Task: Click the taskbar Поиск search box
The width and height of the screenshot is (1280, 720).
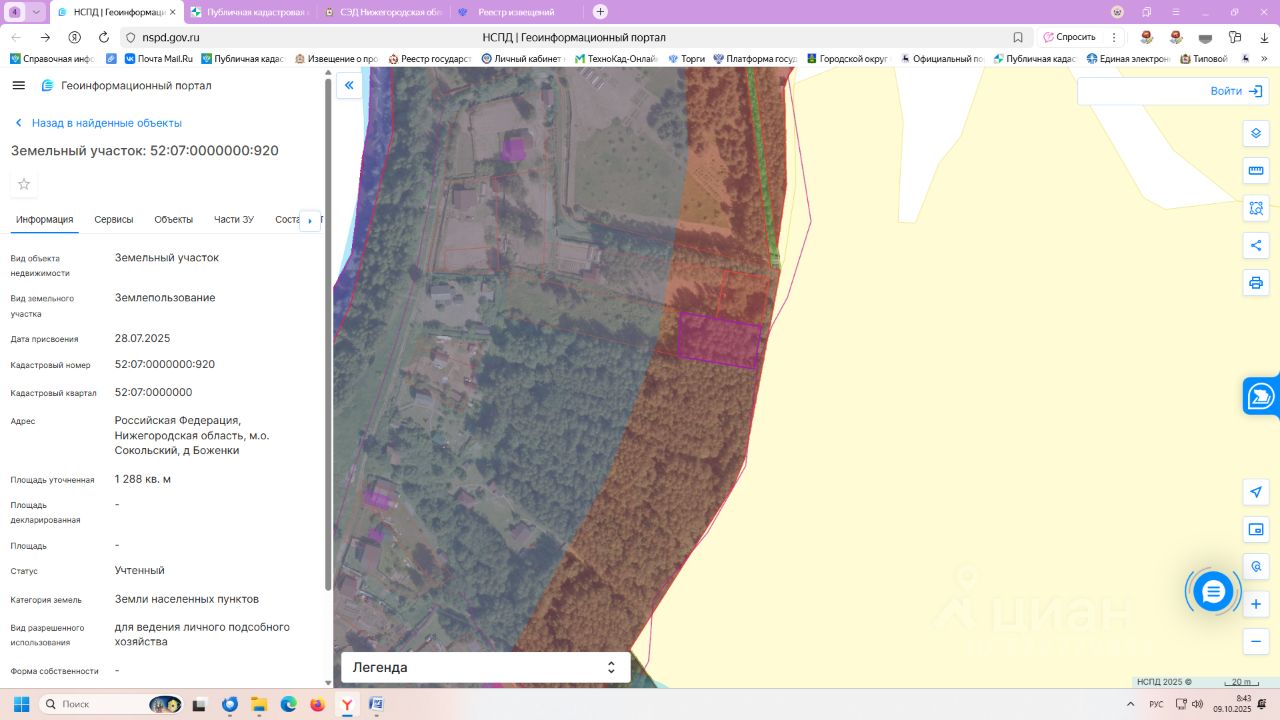Action: (110, 704)
